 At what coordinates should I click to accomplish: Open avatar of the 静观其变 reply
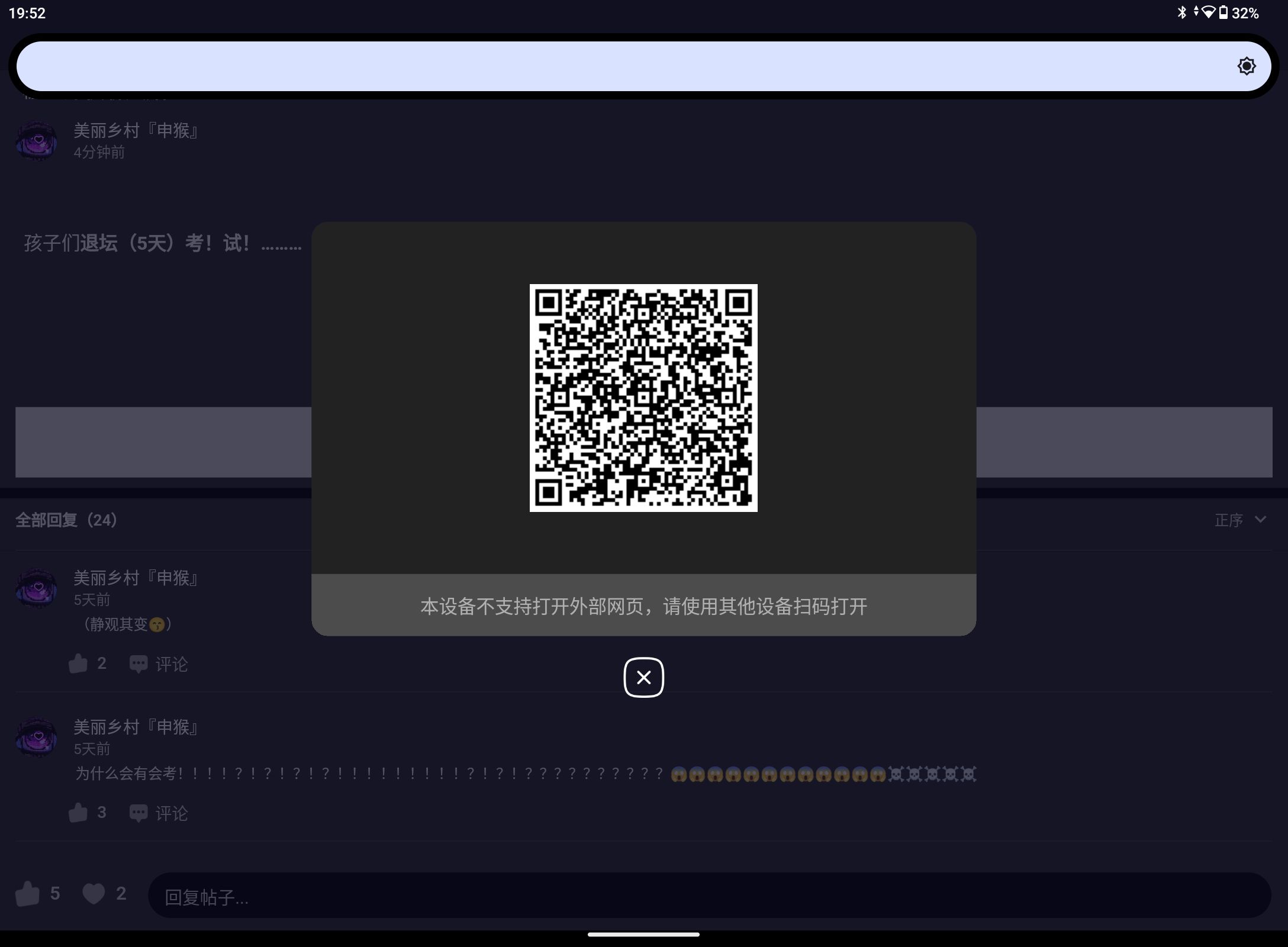(37, 588)
